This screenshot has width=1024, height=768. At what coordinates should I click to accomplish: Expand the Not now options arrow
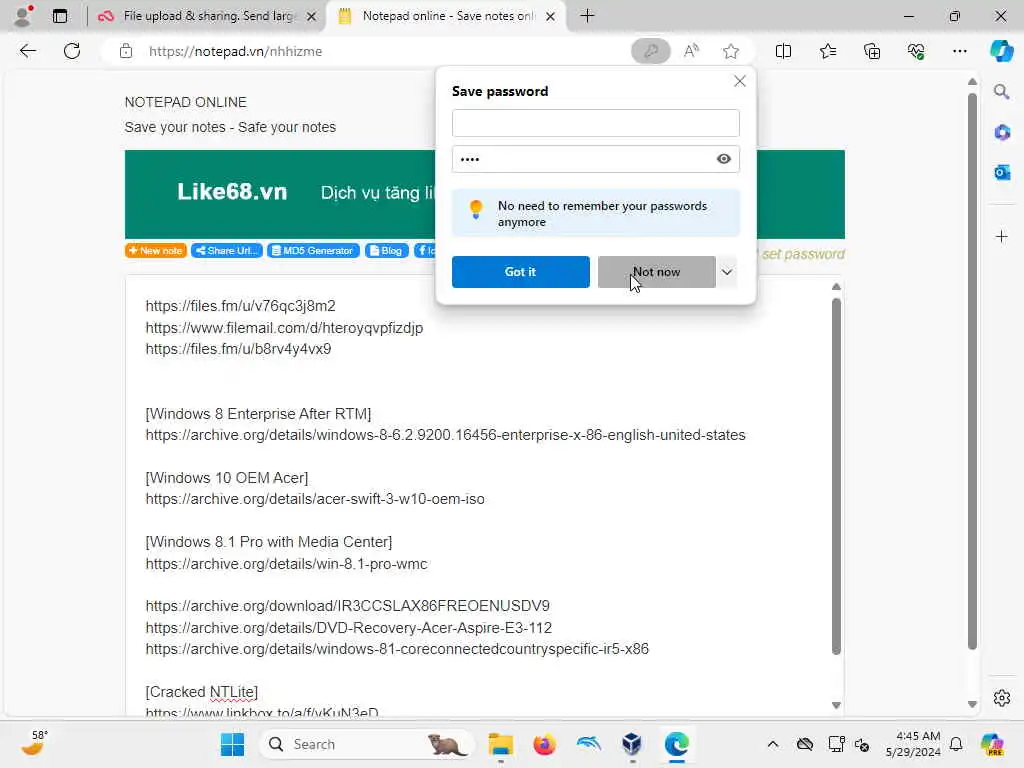[727, 272]
